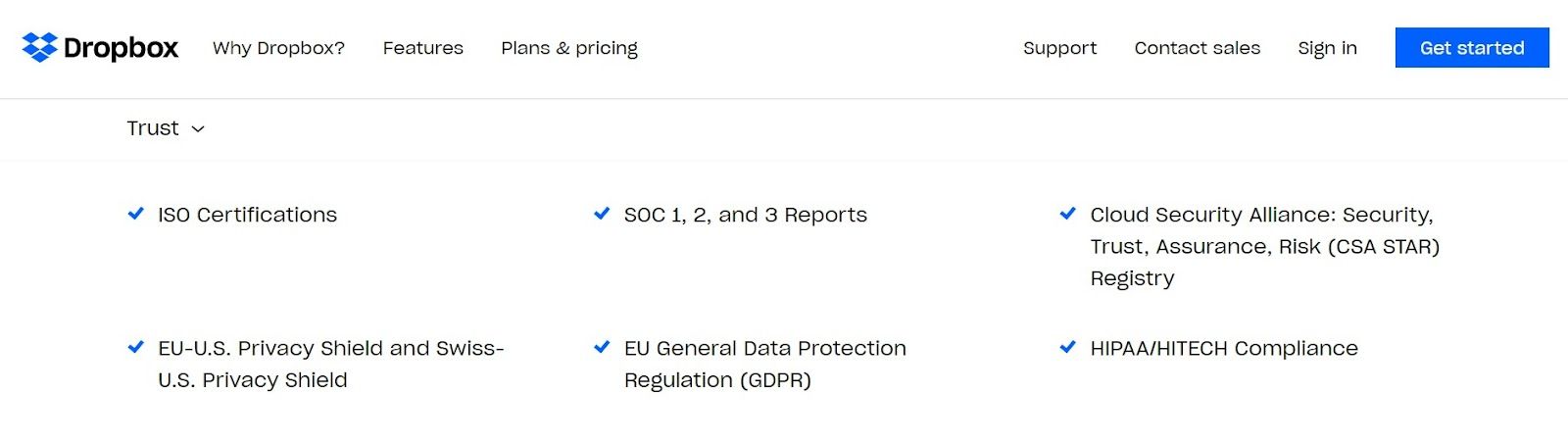Go to the Features menu item
1568x443 pixels.
(x=422, y=48)
